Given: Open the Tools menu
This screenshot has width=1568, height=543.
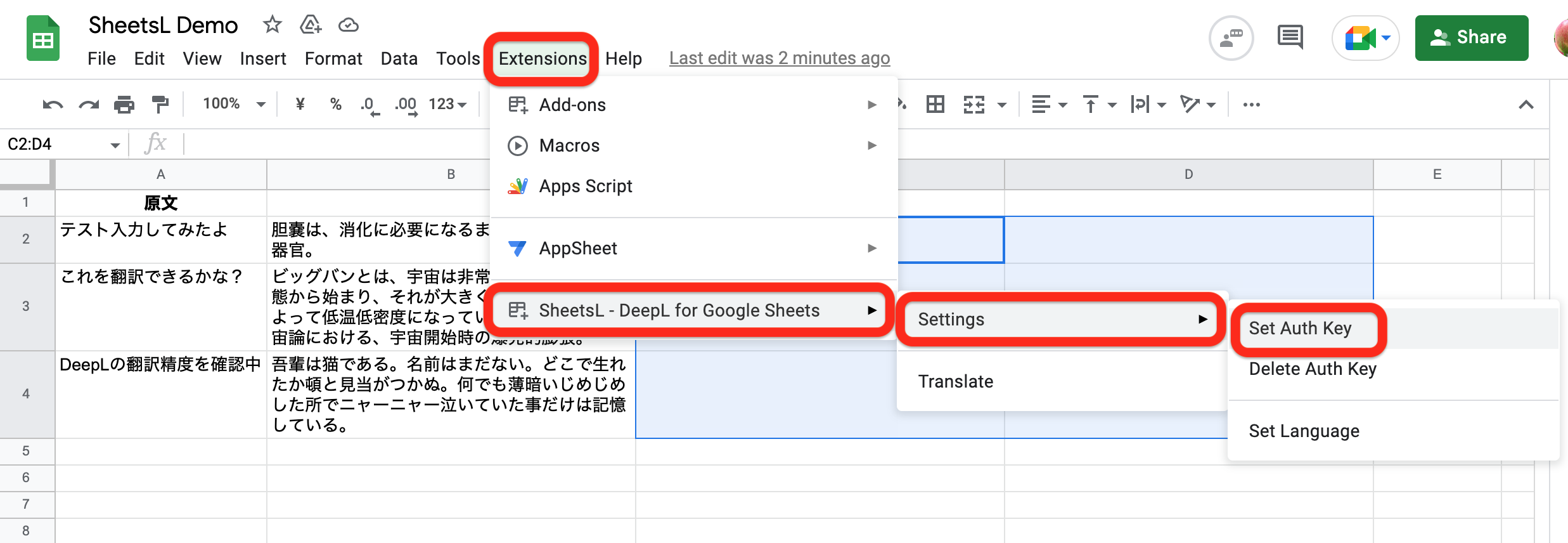Looking at the screenshot, I should tap(458, 58).
